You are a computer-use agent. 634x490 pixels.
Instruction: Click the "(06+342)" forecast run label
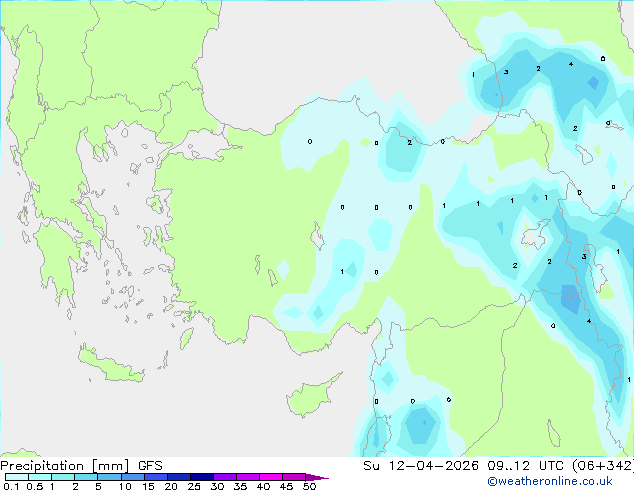point(602,466)
